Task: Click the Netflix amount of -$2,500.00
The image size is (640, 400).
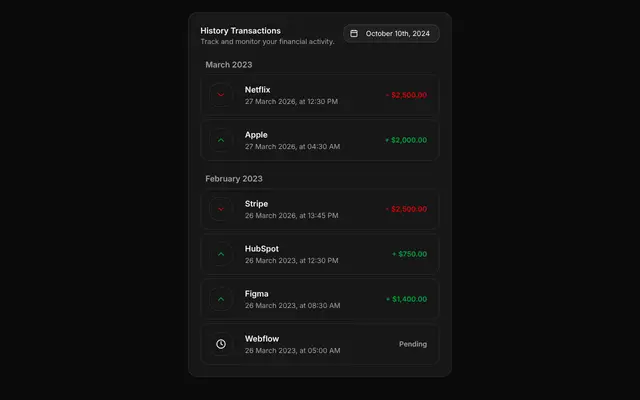Action: [x=406, y=95]
